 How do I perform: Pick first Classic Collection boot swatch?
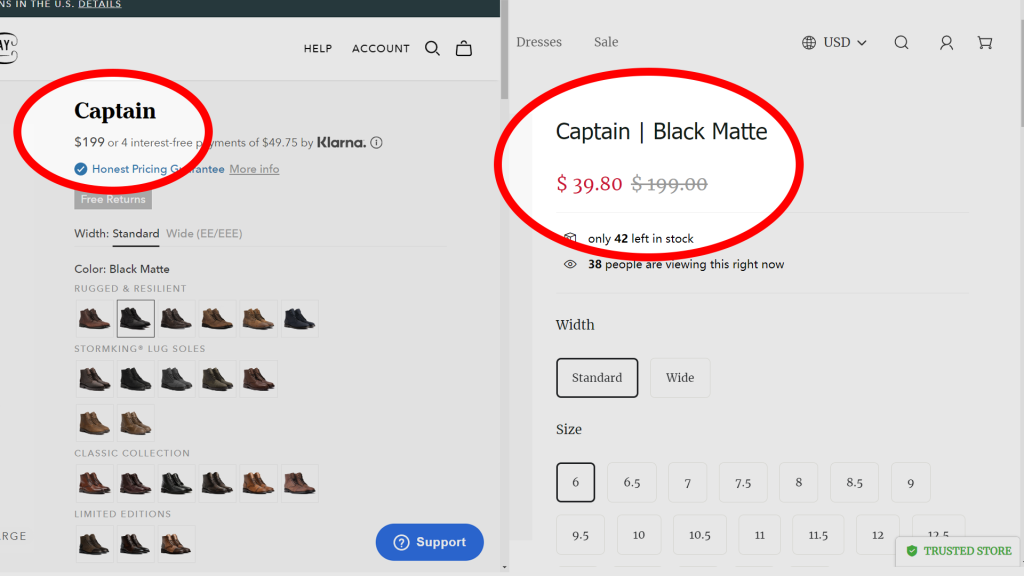pos(95,483)
